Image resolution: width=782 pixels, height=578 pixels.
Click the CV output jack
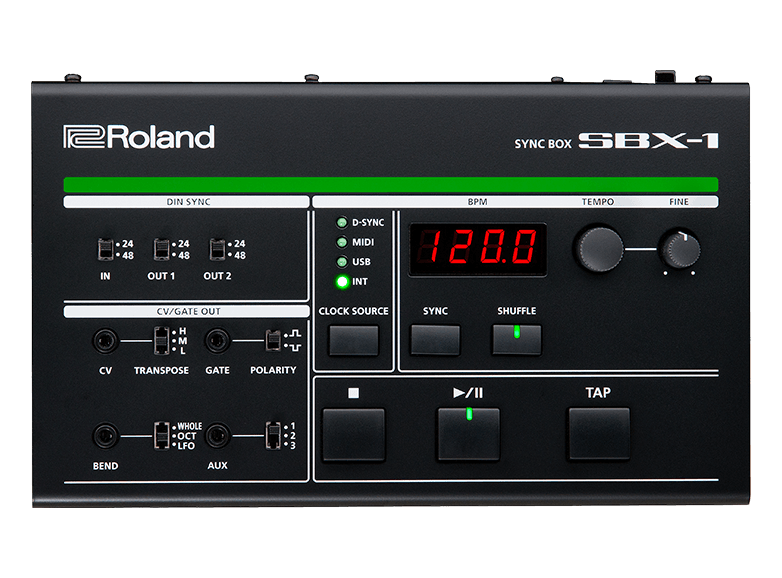point(106,341)
